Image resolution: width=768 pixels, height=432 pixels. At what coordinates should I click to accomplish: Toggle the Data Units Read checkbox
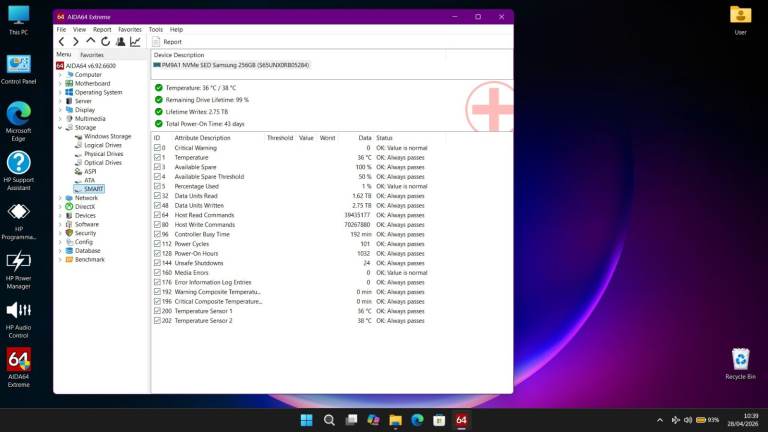(x=157, y=196)
